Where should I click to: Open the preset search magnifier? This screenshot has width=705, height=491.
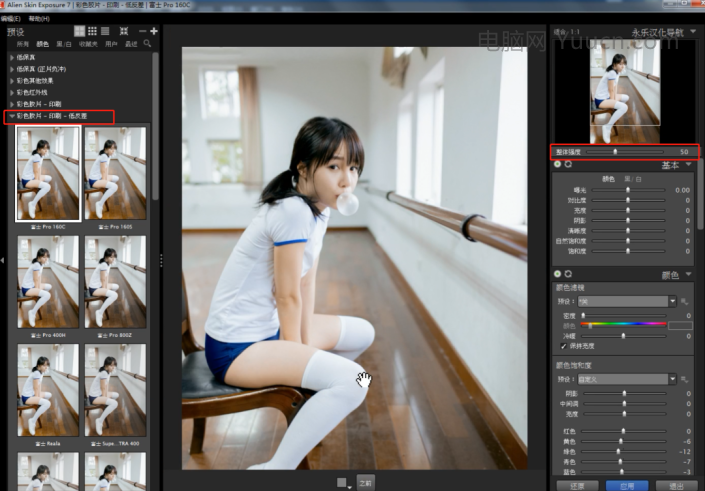(148, 44)
